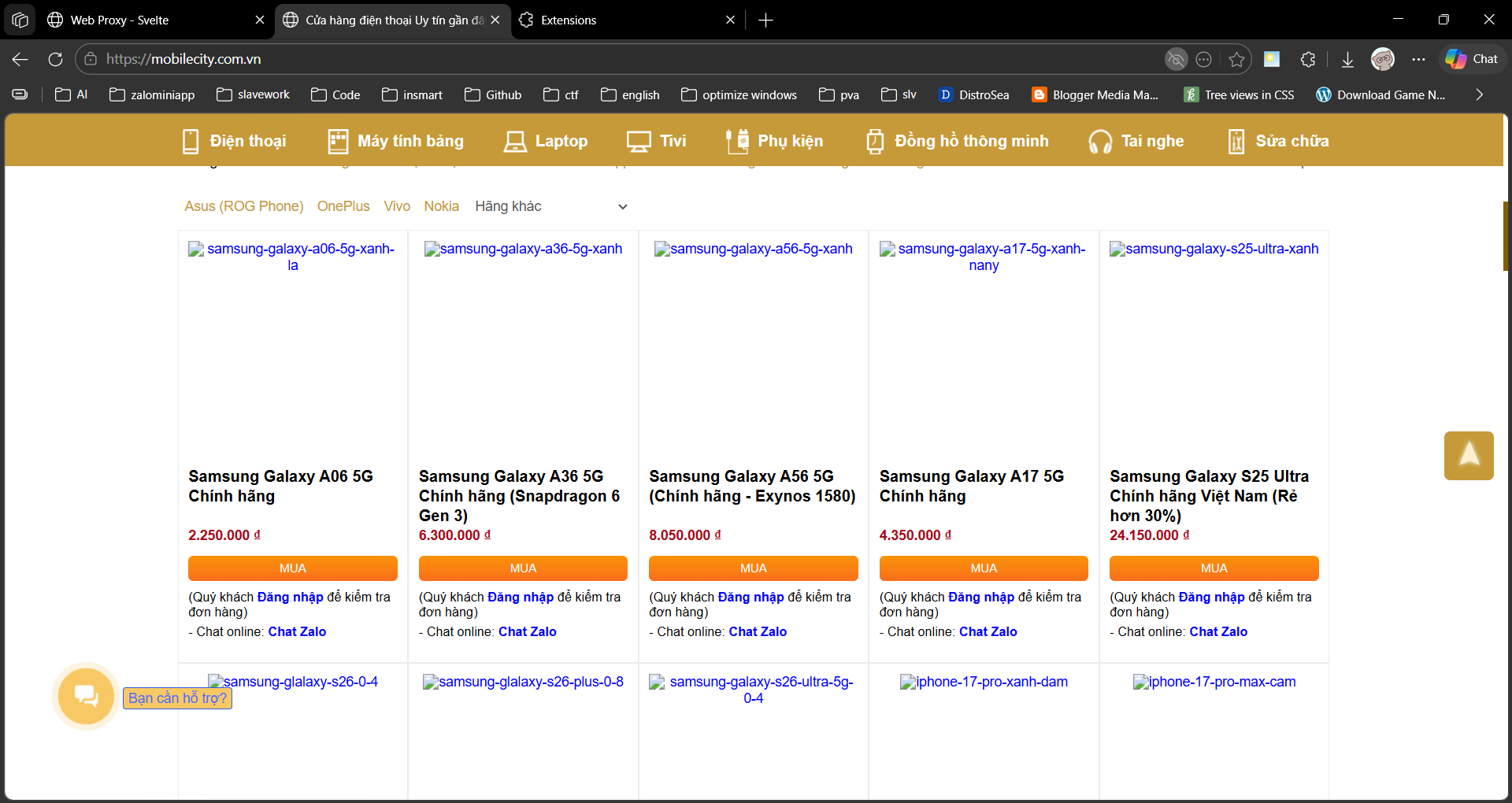Open the Phụ kiện accessories icon
Viewport: 1512px width, 803px height.
737,141
